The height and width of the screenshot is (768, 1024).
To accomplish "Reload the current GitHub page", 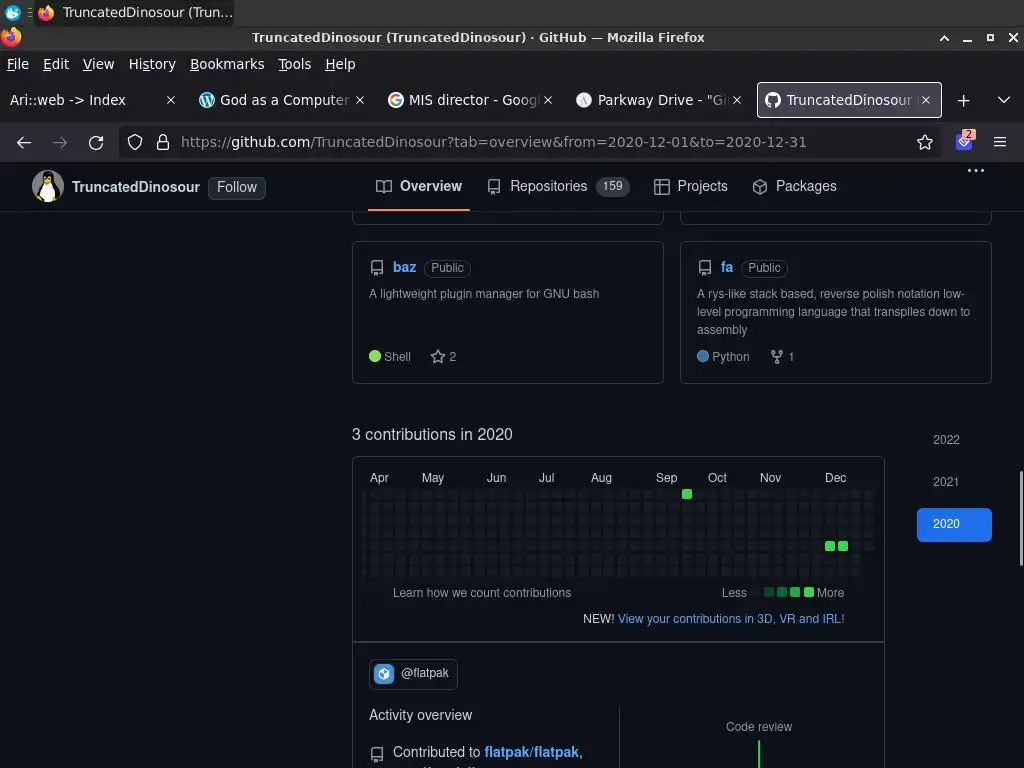I will (96, 142).
